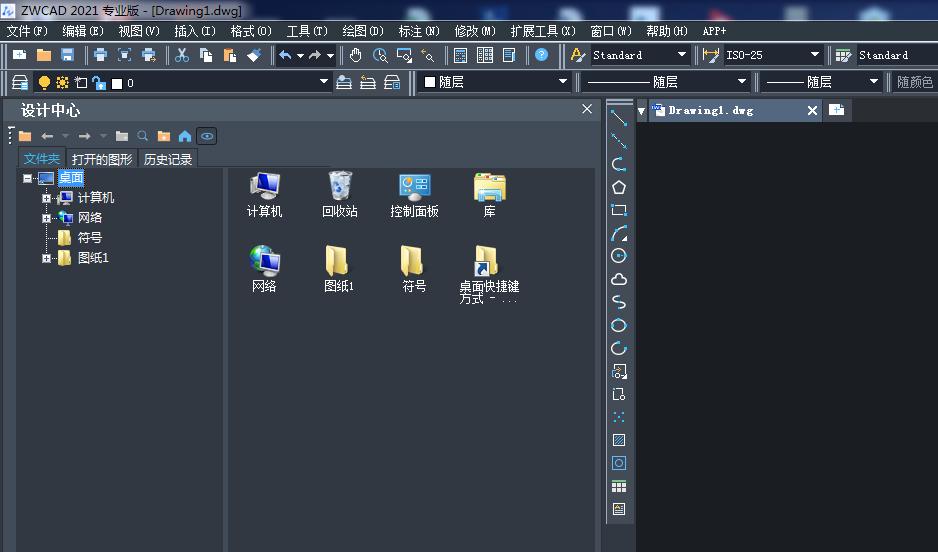The width and height of the screenshot is (938, 552).
Task: Open the 绘图(D) menu
Action: click(362, 31)
